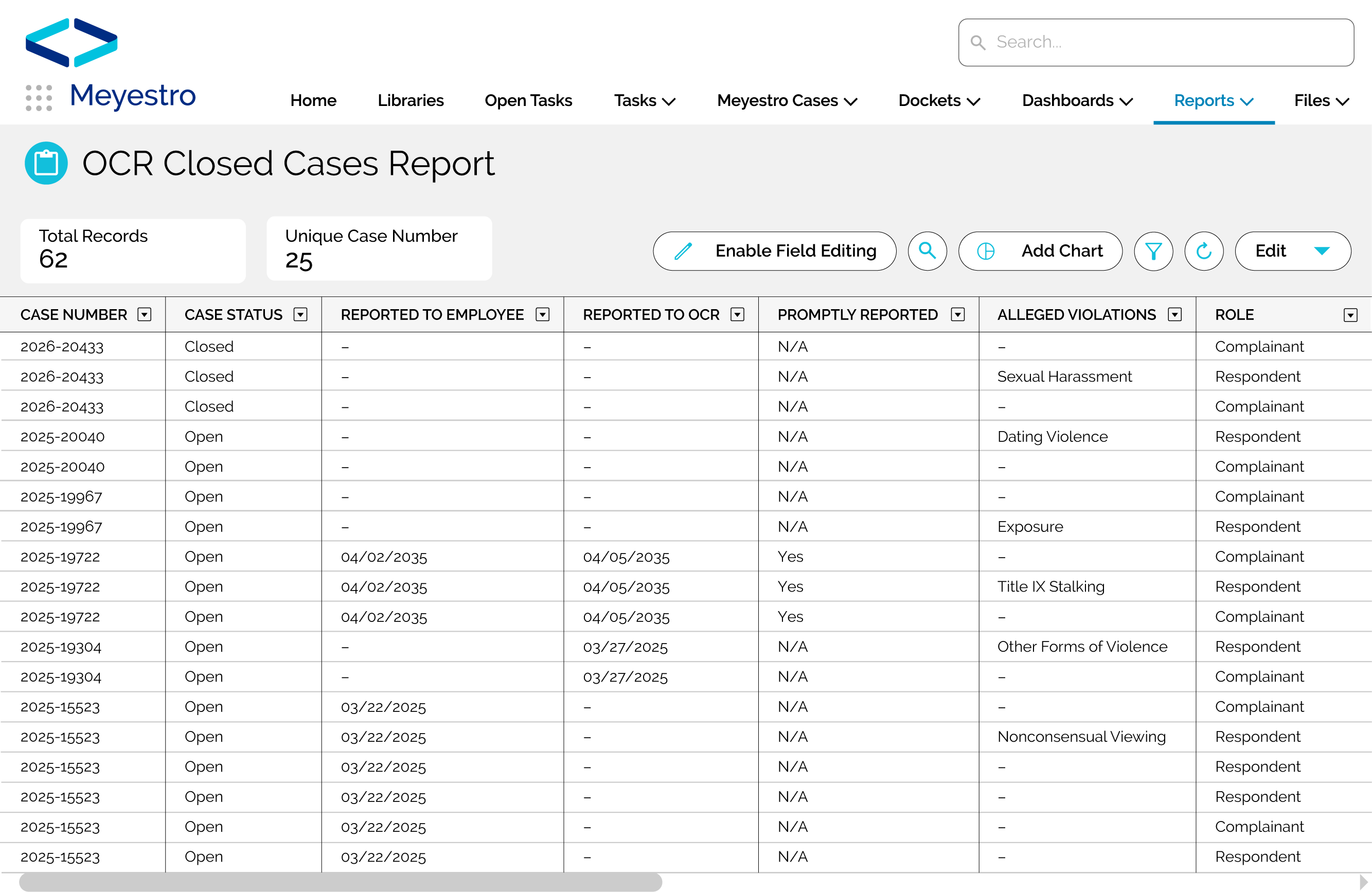Open the filter icon to filter records

click(1153, 251)
